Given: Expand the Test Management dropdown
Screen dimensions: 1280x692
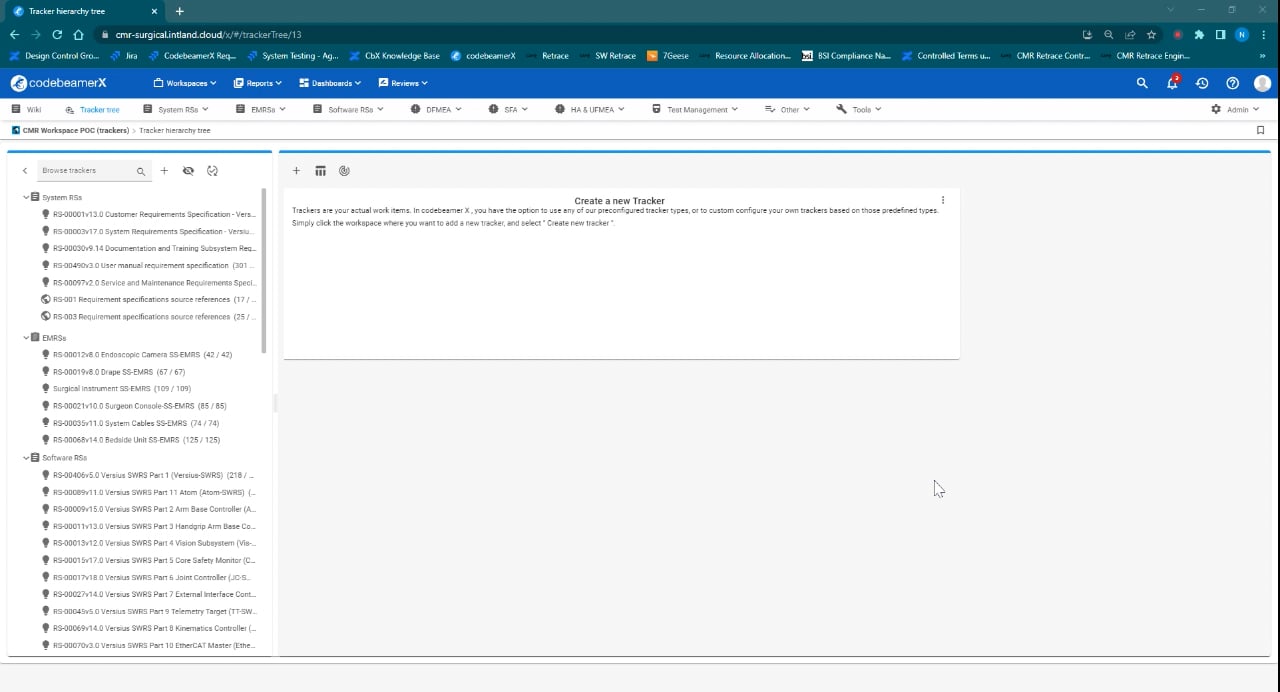Looking at the screenshot, I should [694, 109].
